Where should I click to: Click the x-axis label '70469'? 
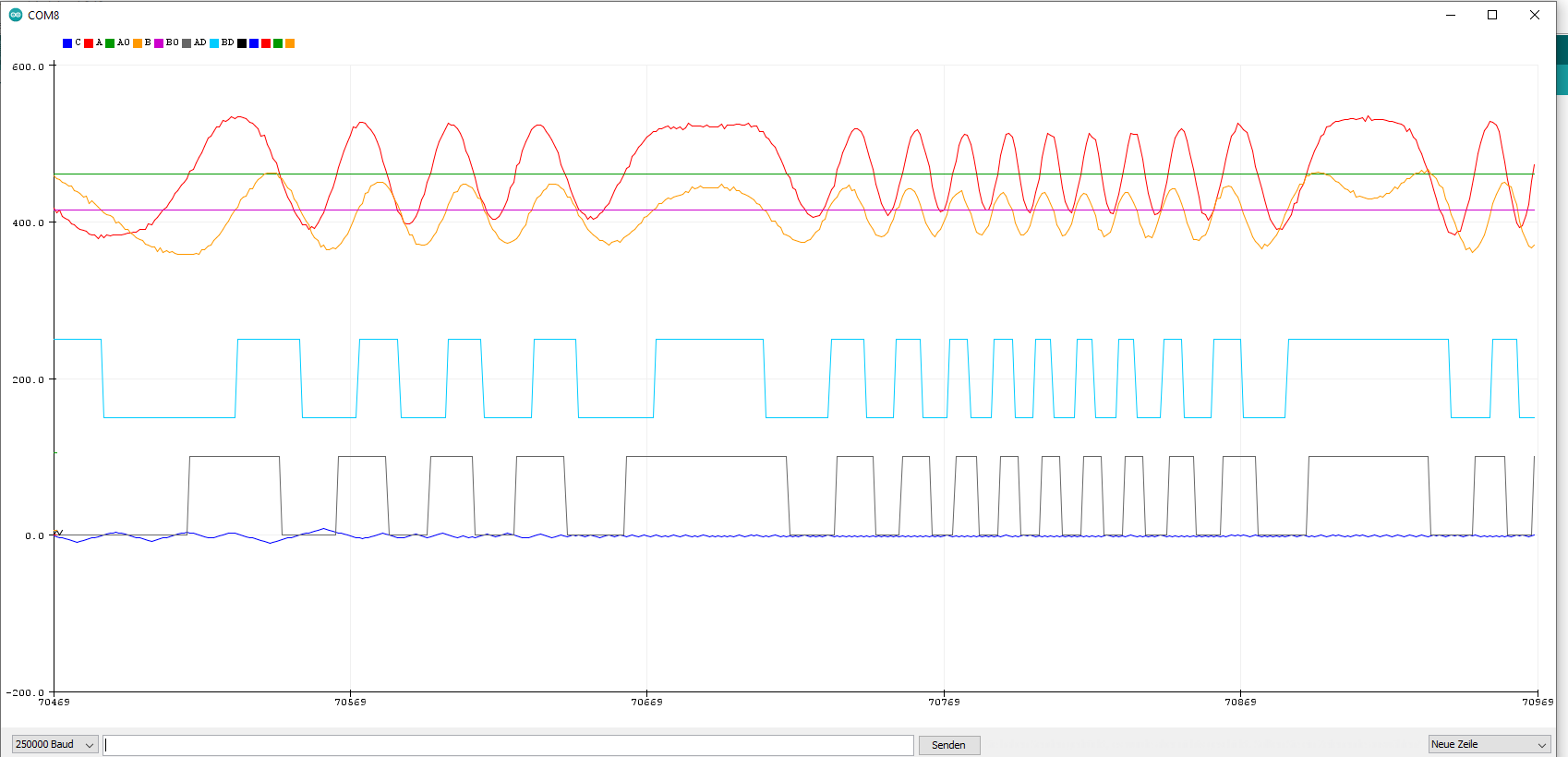tap(54, 702)
